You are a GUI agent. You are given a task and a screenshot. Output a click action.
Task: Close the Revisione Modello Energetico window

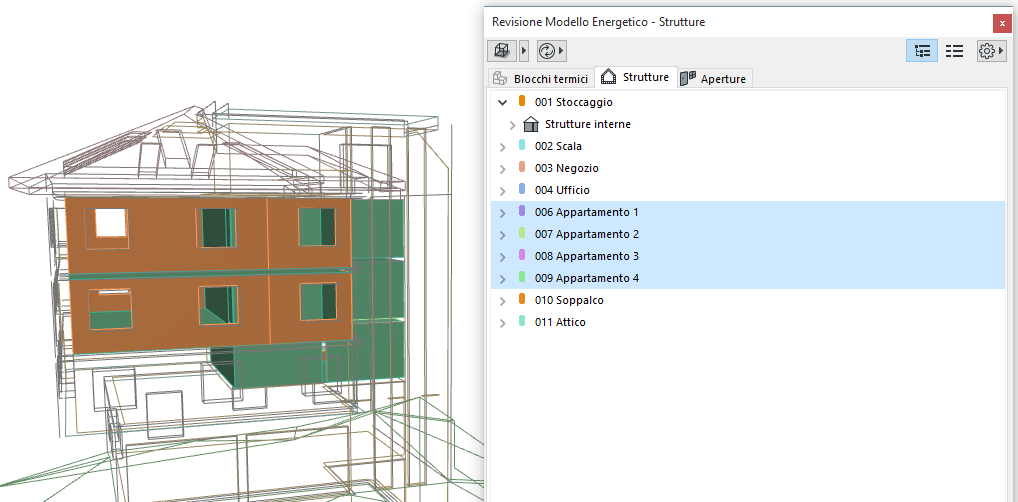[x=1002, y=23]
